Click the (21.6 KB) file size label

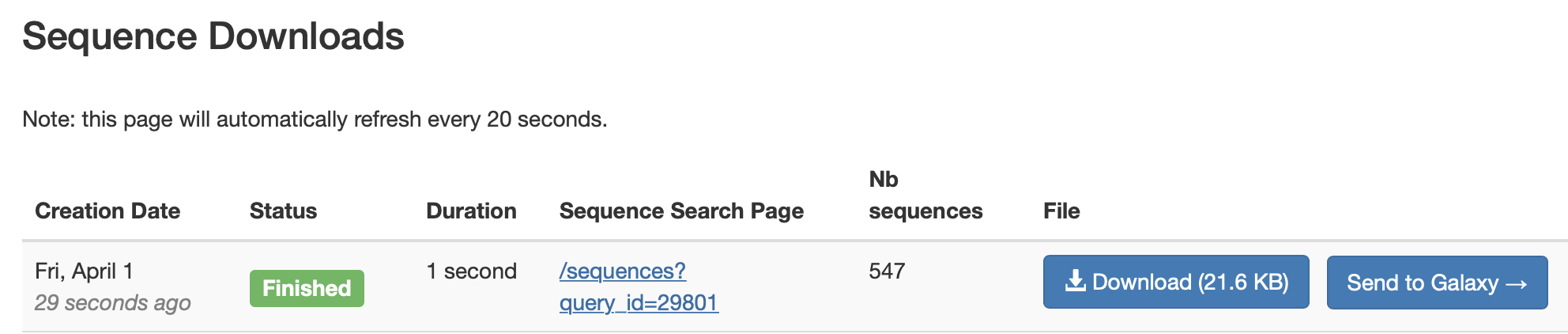point(1243,282)
